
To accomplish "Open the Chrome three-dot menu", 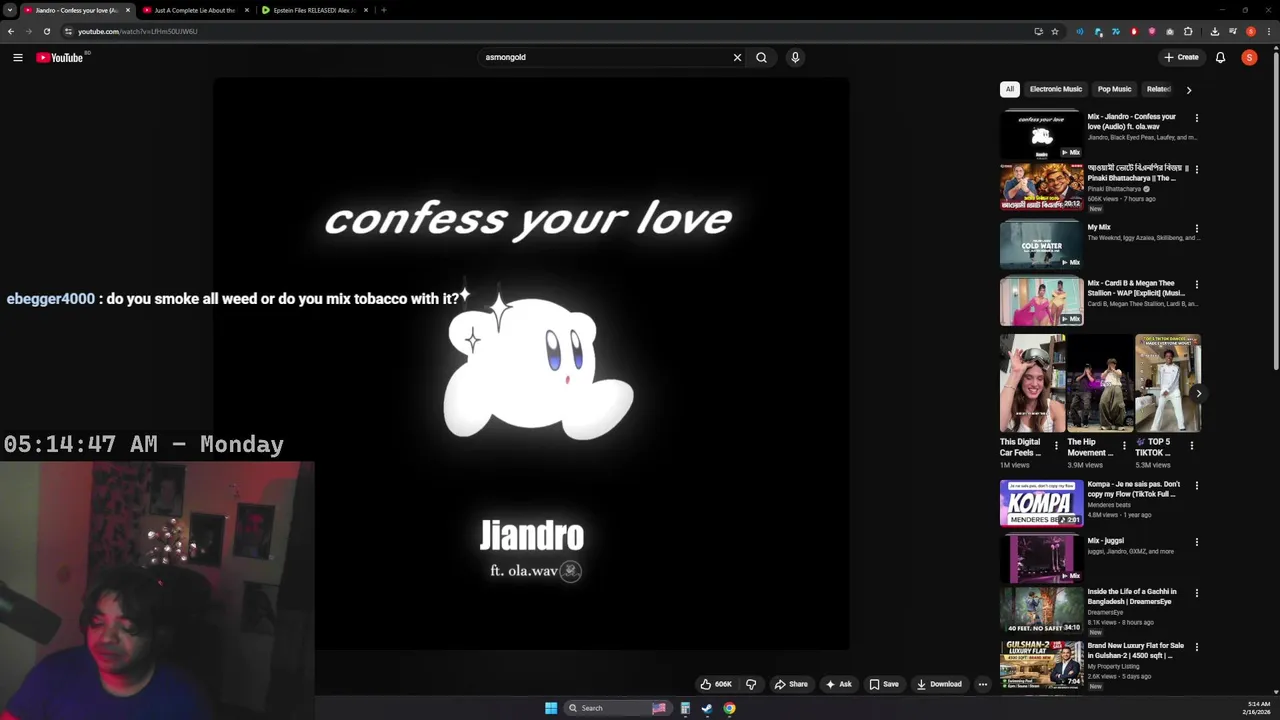I will tap(1269, 31).
